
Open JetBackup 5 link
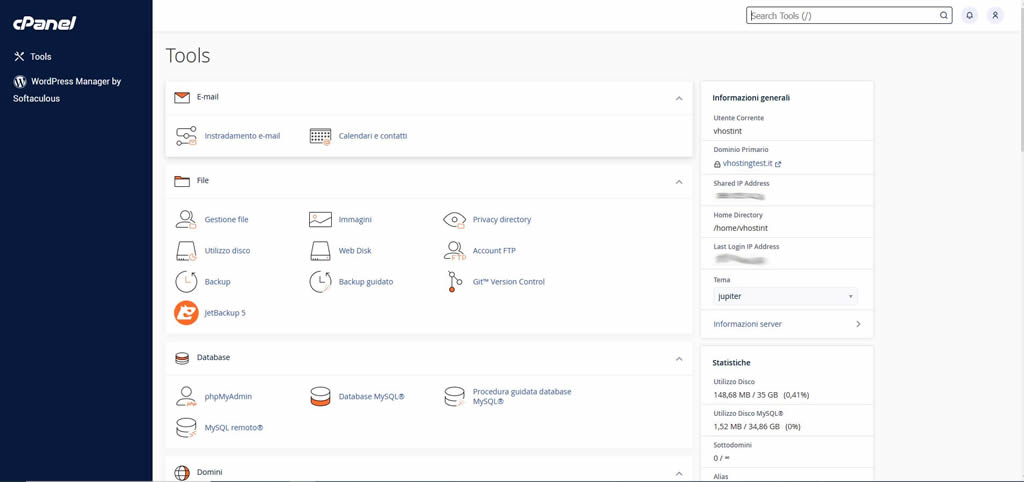point(225,313)
